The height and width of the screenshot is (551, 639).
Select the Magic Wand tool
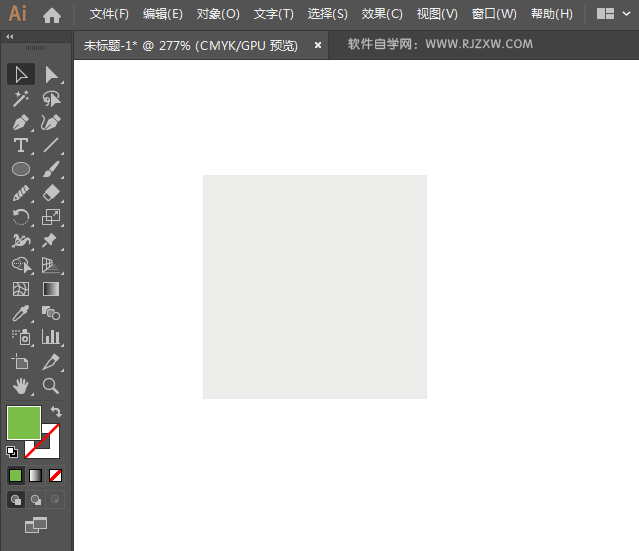click(x=21, y=98)
